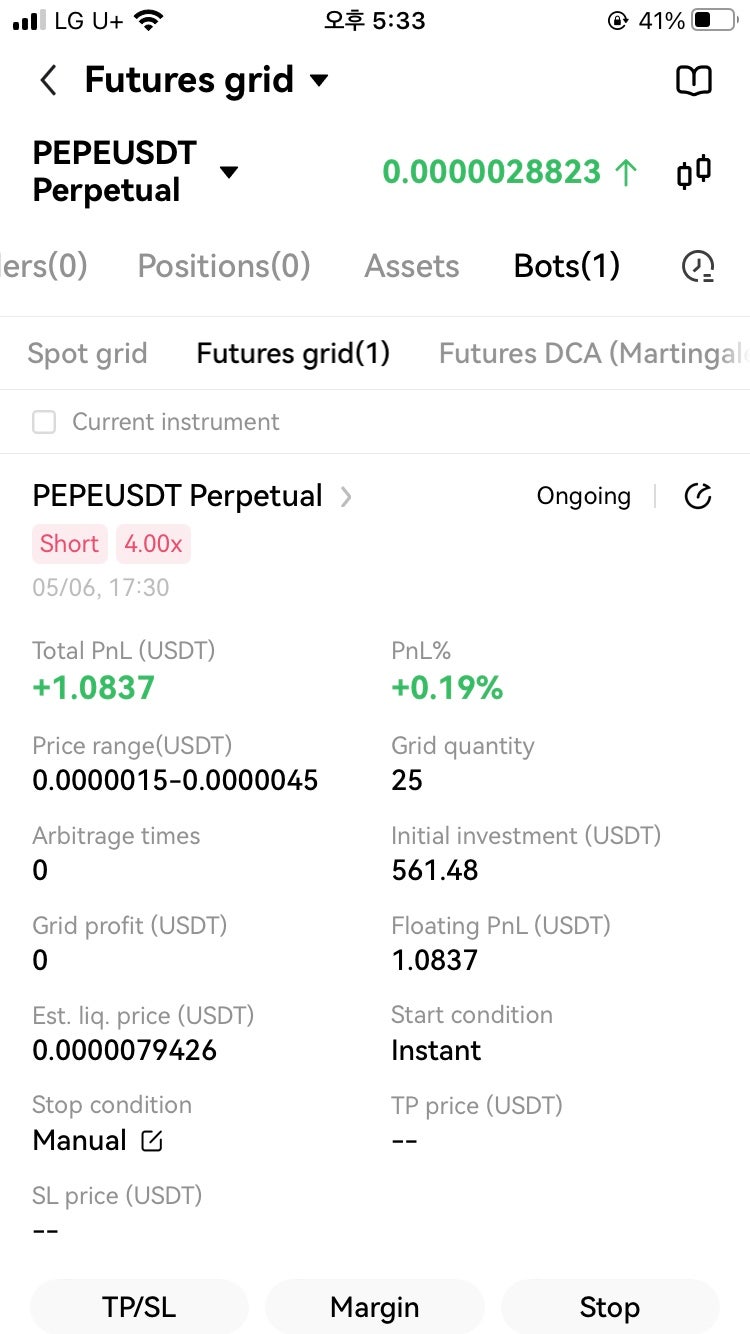Expand PEPEUSDT Perpetual bot details chevron
This screenshot has height=1334, width=750.
pos(346,496)
